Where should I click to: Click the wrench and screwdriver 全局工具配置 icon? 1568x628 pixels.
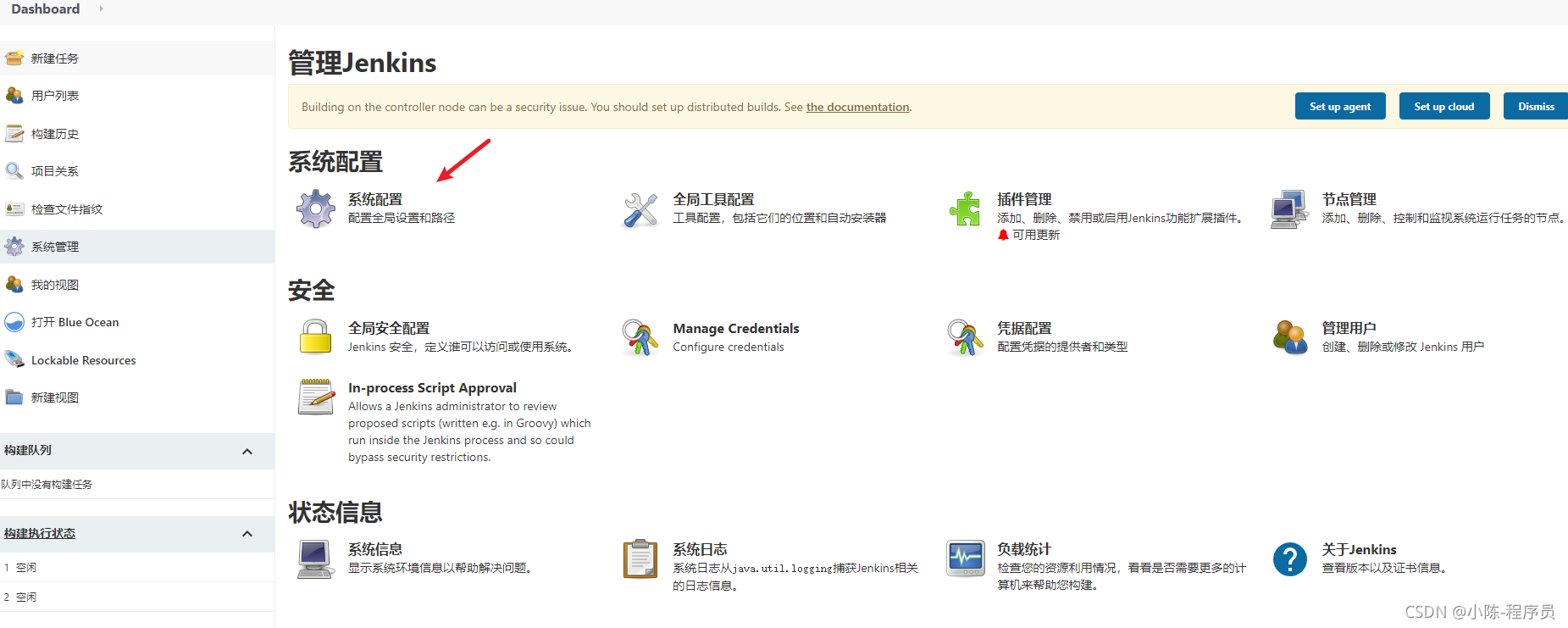click(640, 209)
